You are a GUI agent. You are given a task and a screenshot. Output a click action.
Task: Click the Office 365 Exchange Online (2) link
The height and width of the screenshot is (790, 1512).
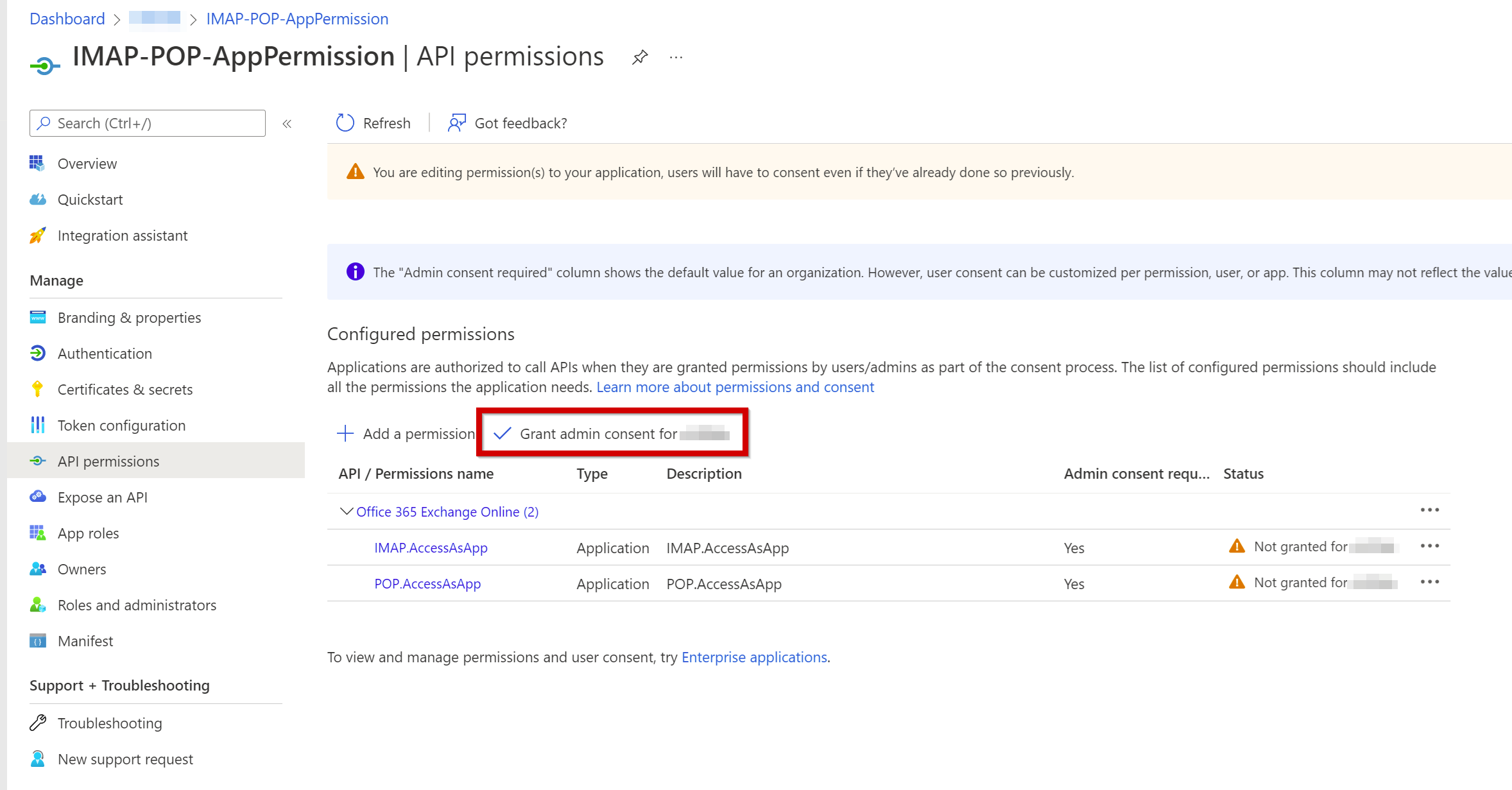447,511
